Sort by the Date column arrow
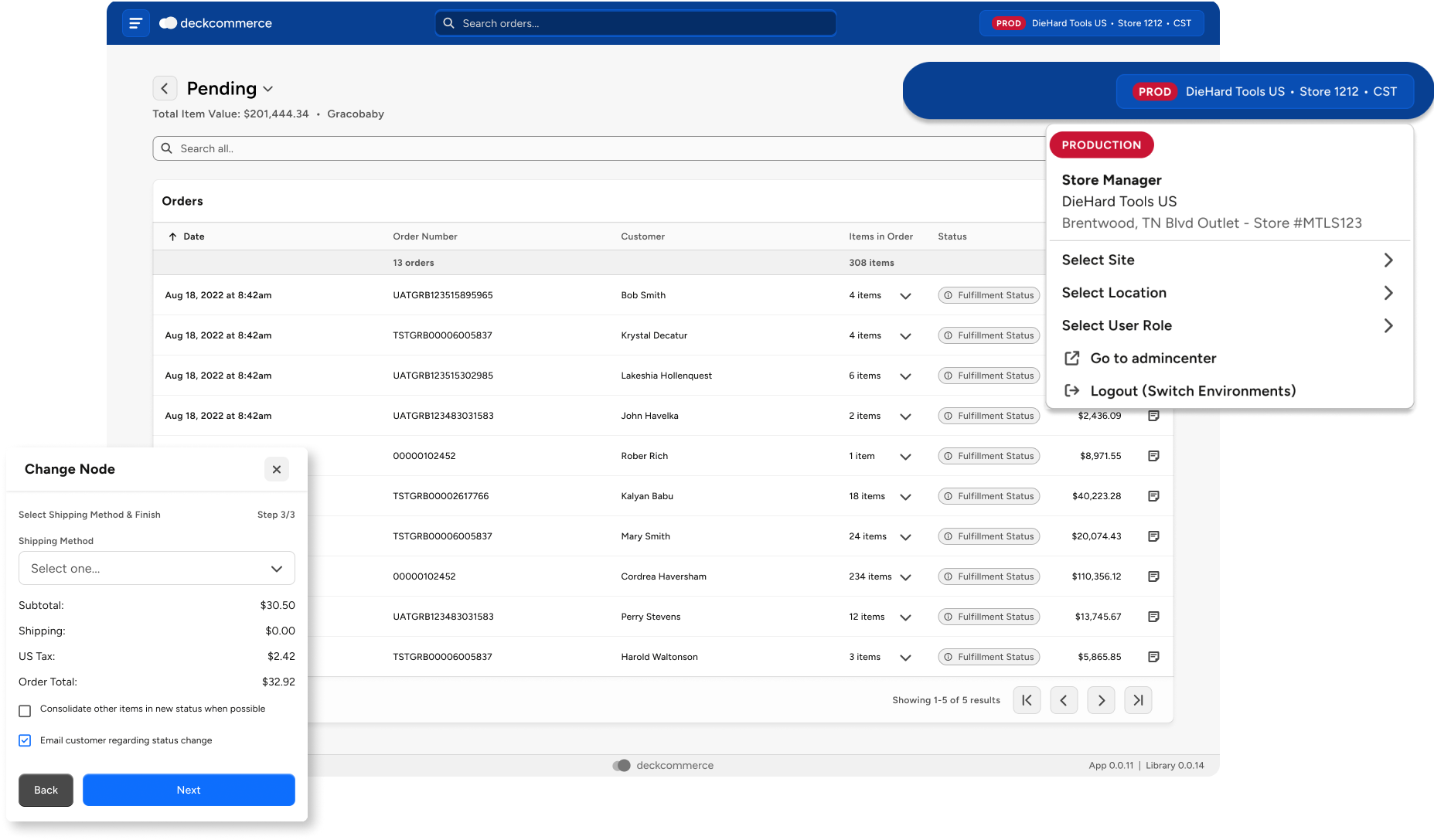 (x=172, y=236)
